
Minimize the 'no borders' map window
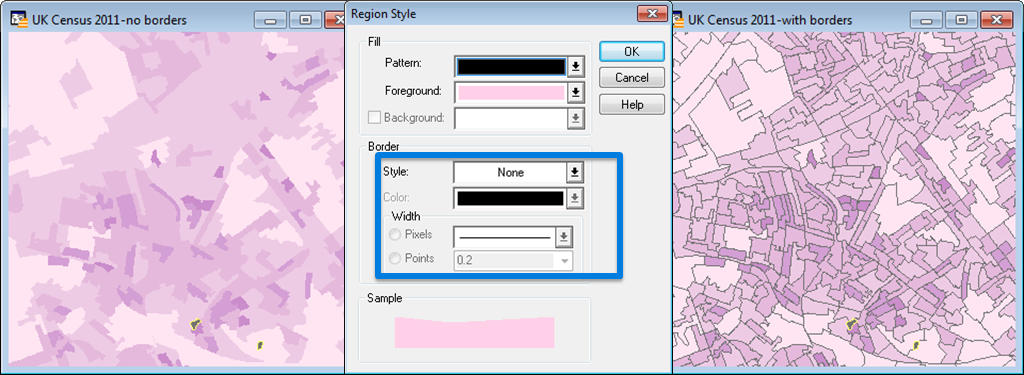coord(270,20)
